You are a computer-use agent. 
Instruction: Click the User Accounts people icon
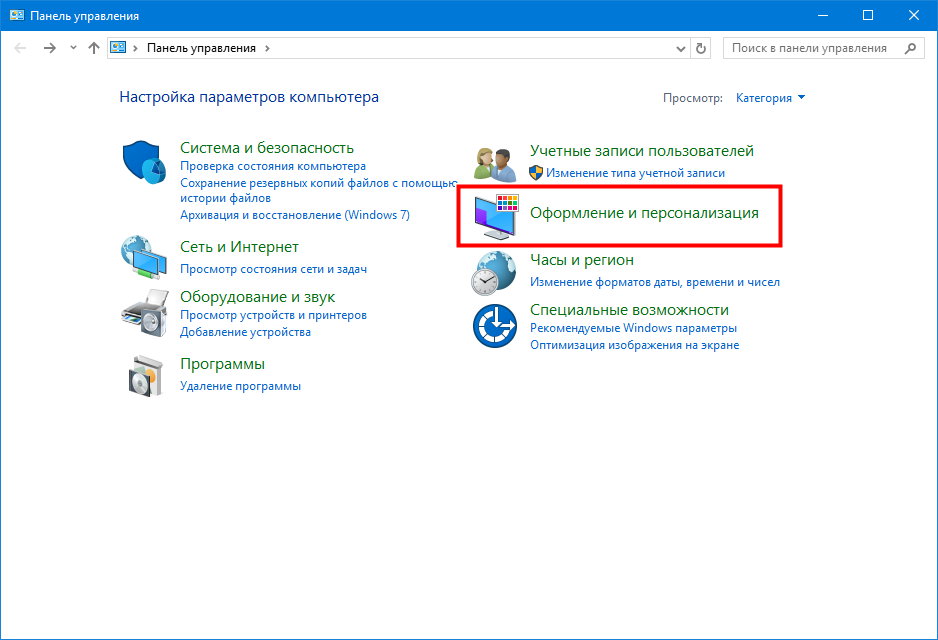click(495, 165)
